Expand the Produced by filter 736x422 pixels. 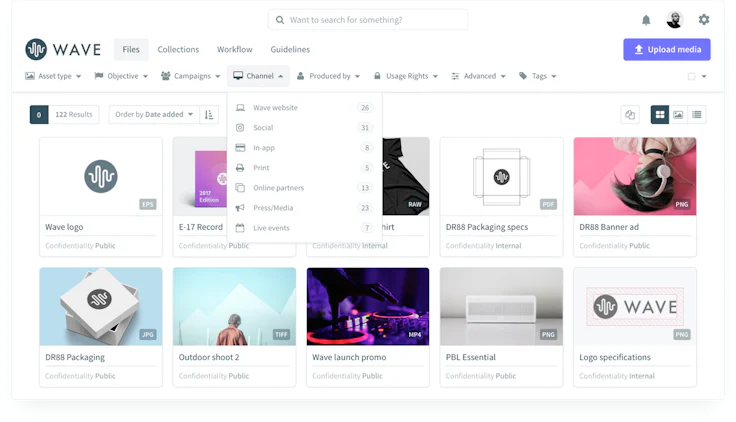[329, 76]
